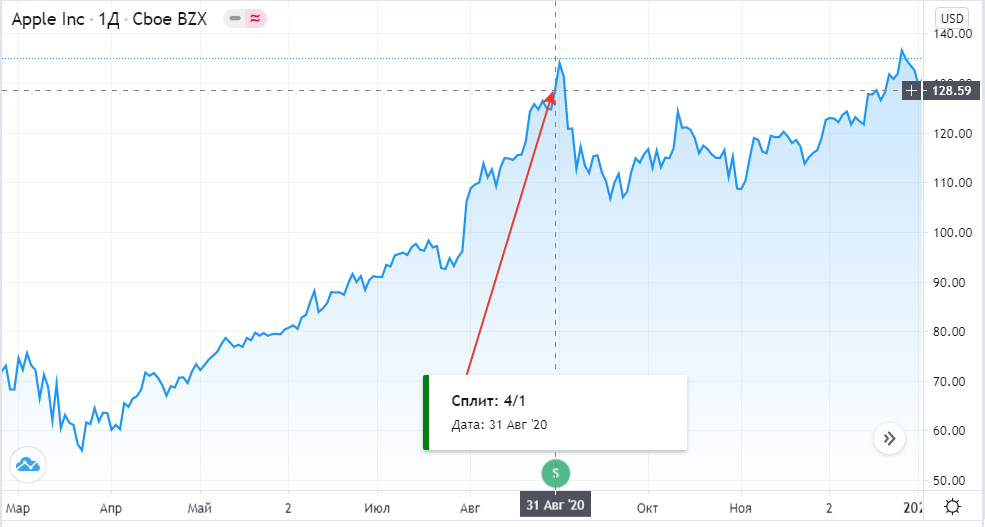Click the Июл label on time axis
This screenshot has height=527, width=985.
click(x=377, y=507)
